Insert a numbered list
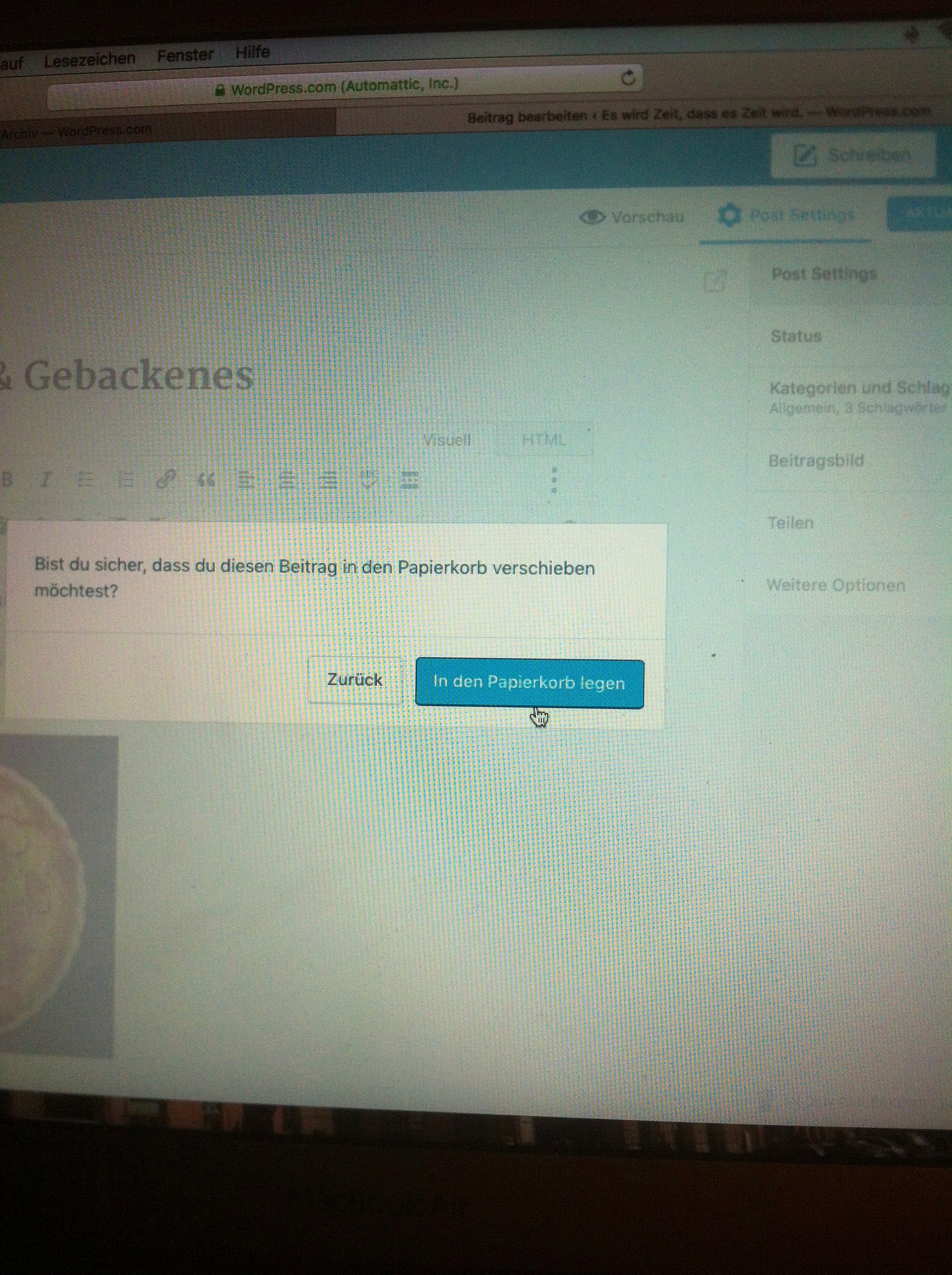 (x=125, y=480)
